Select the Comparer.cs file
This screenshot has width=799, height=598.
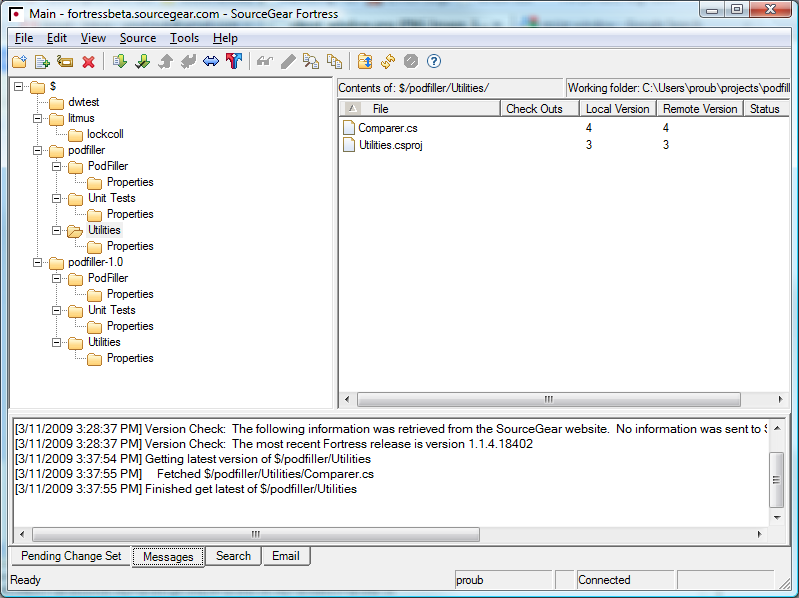(389, 128)
